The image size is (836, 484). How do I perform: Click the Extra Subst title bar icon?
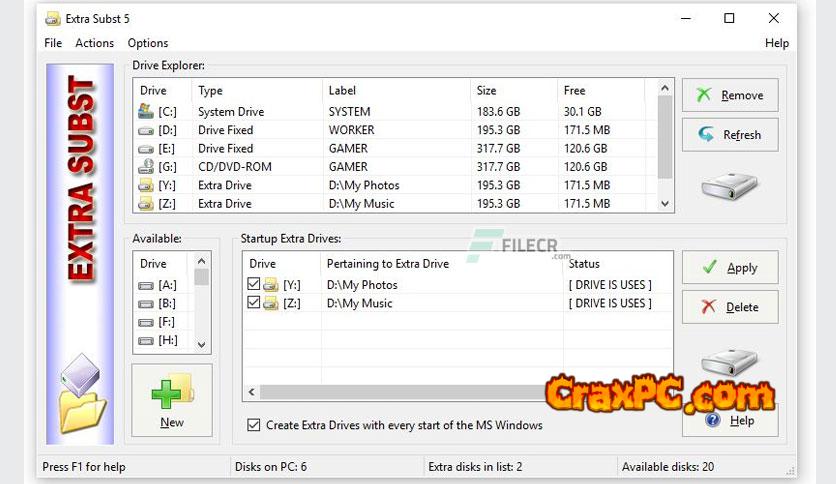tap(53, 18)
